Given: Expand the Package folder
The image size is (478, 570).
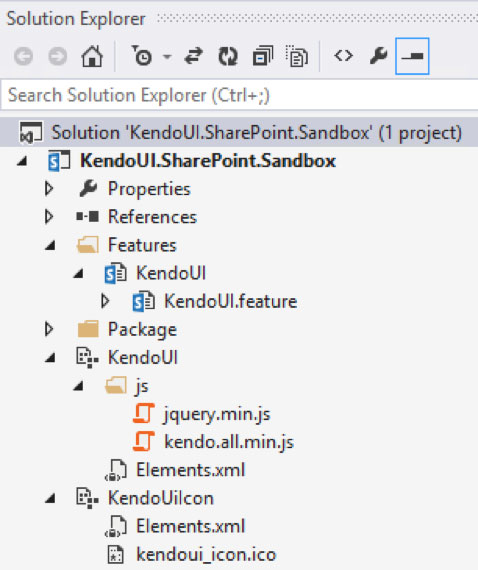Looking at the screenshot, I should pyautogui.click(x=49, y=329).
